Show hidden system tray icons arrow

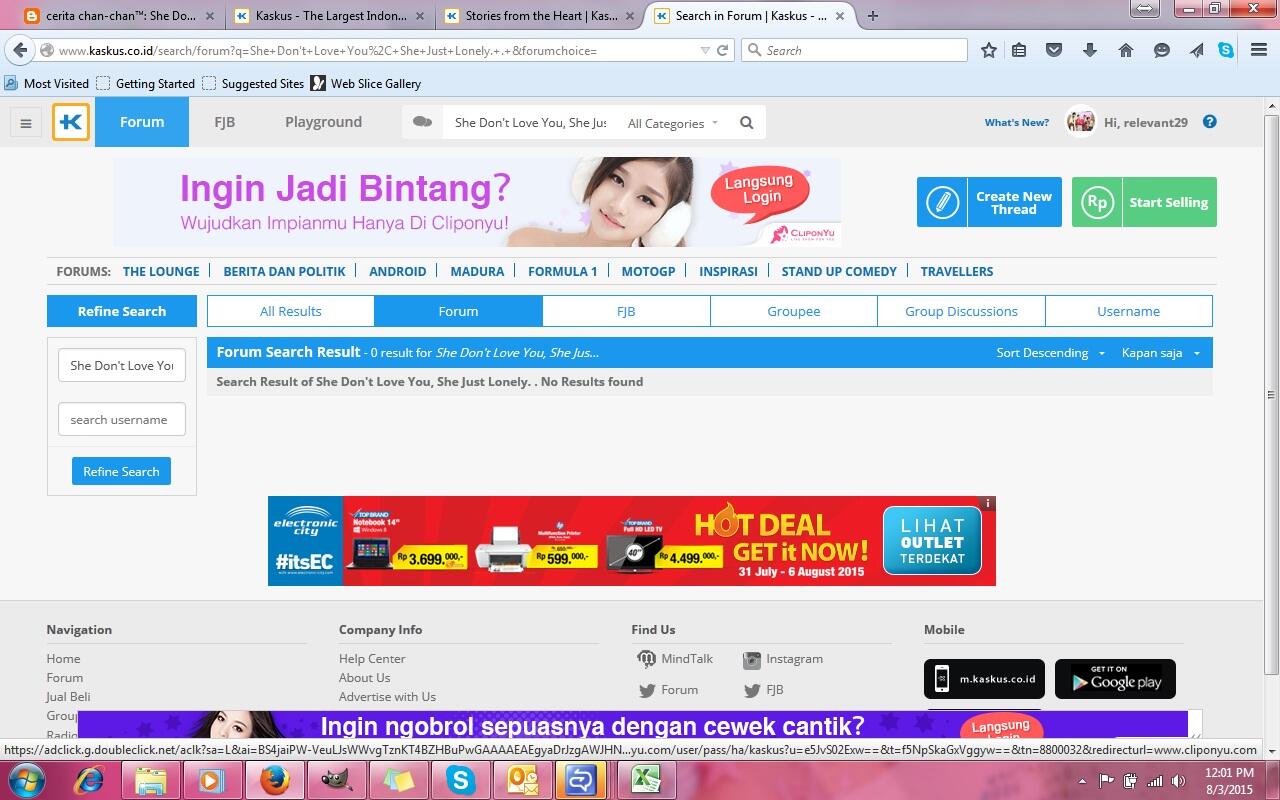1082,781
